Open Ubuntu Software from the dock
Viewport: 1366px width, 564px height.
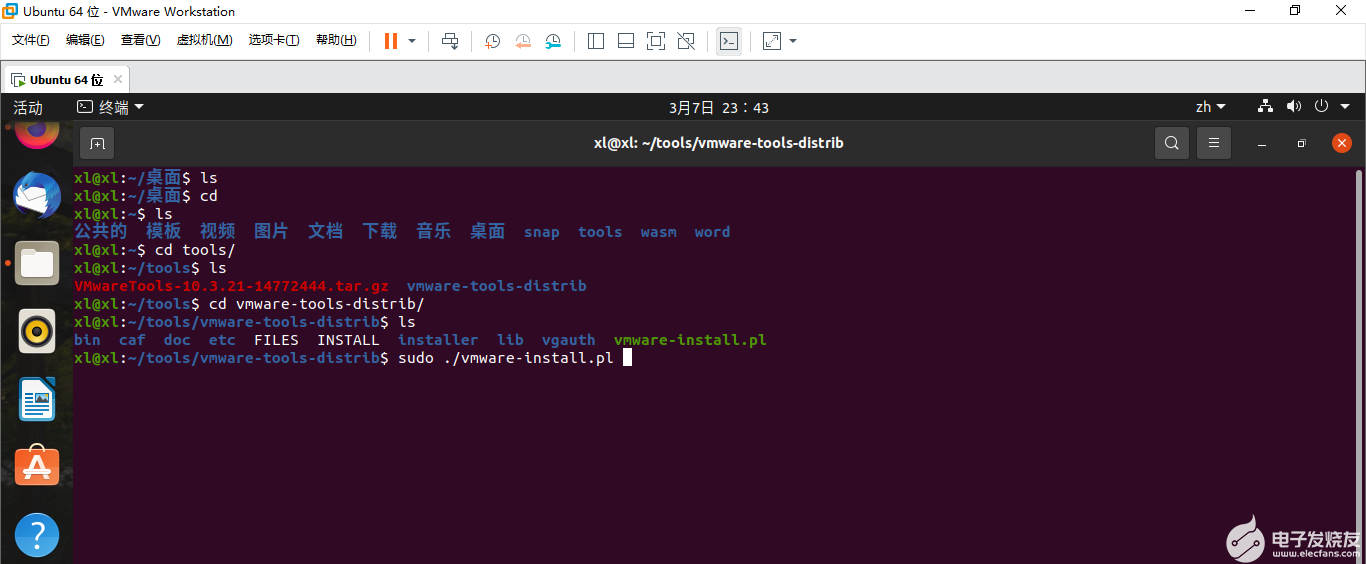[x=37, y=467]
